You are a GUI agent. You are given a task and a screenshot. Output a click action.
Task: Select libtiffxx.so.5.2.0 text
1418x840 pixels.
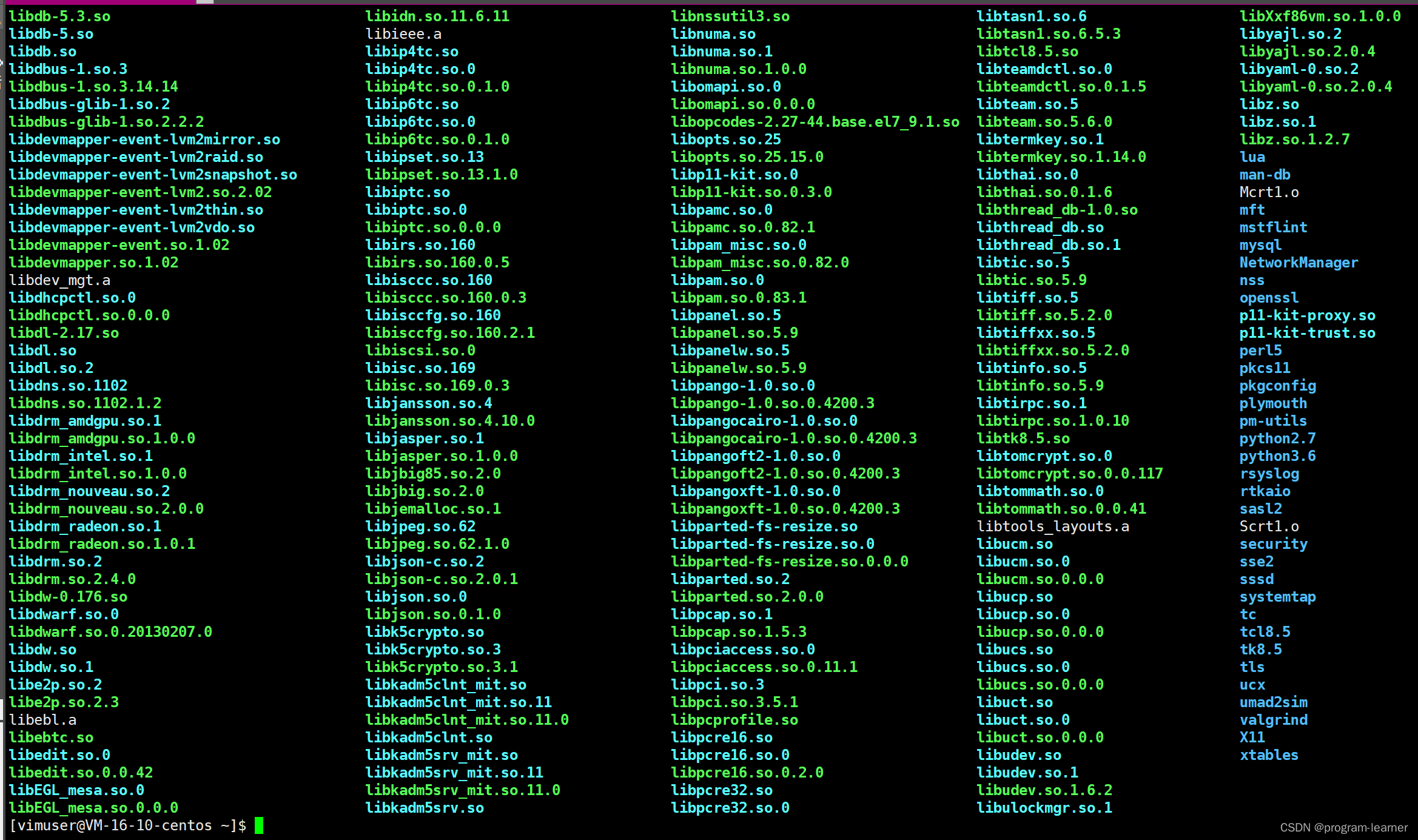[x=1053, y=351]
